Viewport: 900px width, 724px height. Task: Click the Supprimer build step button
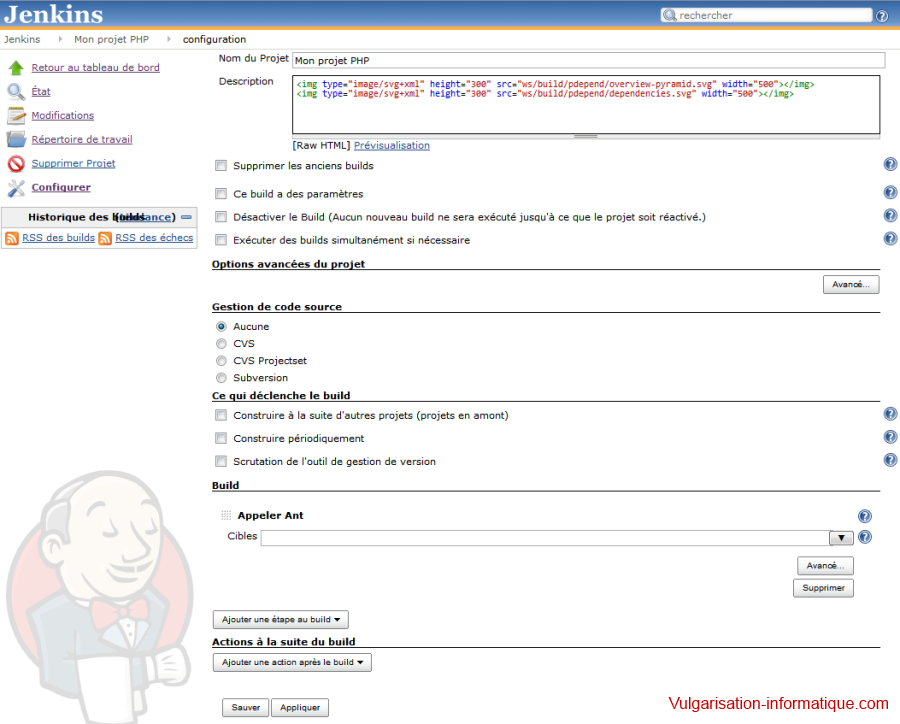click(x=823, y=588)
